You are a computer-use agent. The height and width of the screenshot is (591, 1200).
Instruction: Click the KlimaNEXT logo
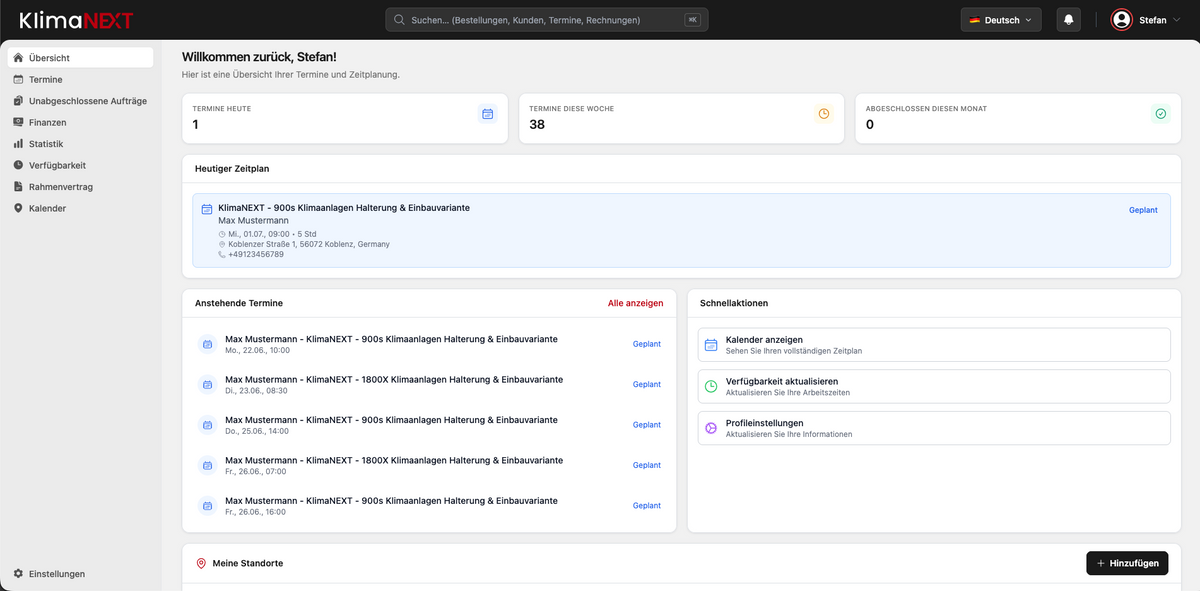tap(76, 20)
